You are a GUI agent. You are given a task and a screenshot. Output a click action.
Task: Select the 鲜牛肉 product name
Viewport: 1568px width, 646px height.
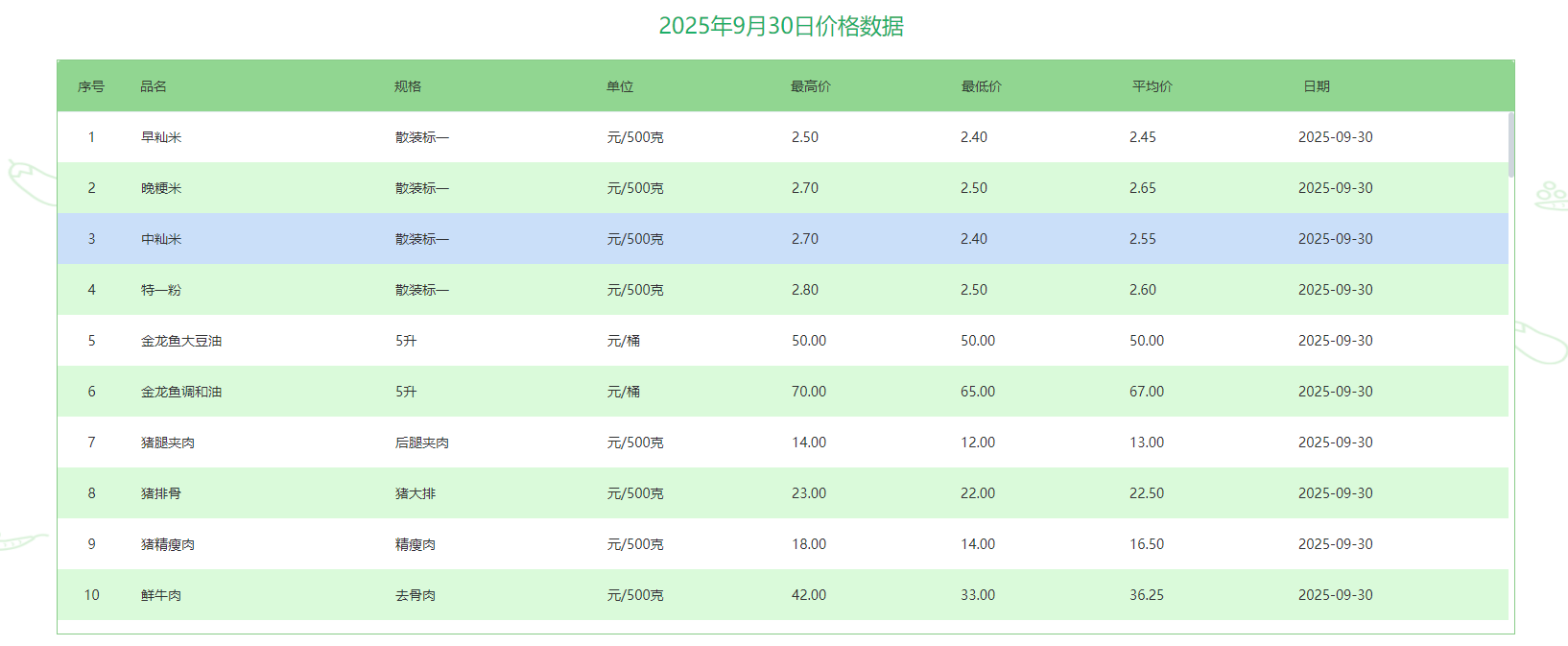161,595
